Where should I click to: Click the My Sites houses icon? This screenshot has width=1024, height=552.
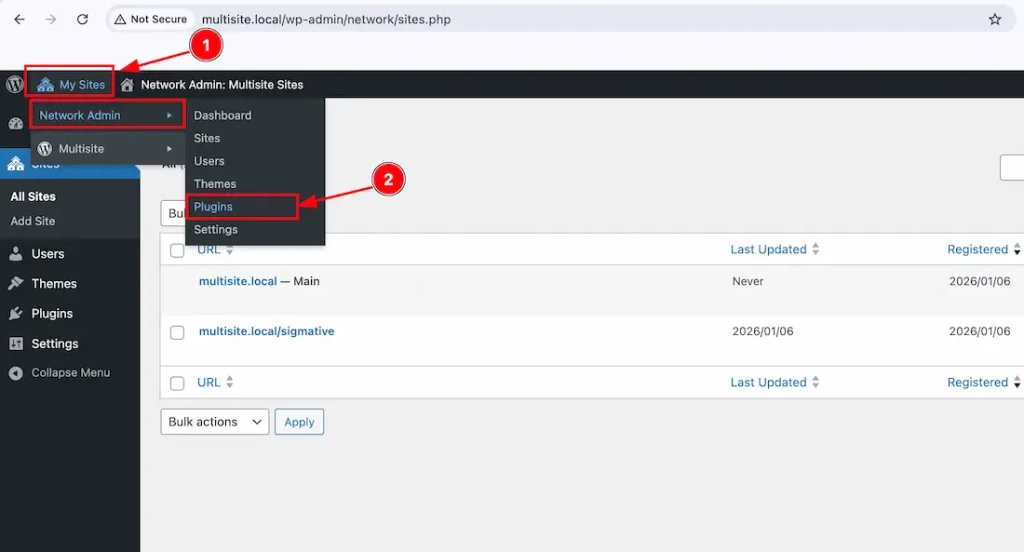point(45,84)
